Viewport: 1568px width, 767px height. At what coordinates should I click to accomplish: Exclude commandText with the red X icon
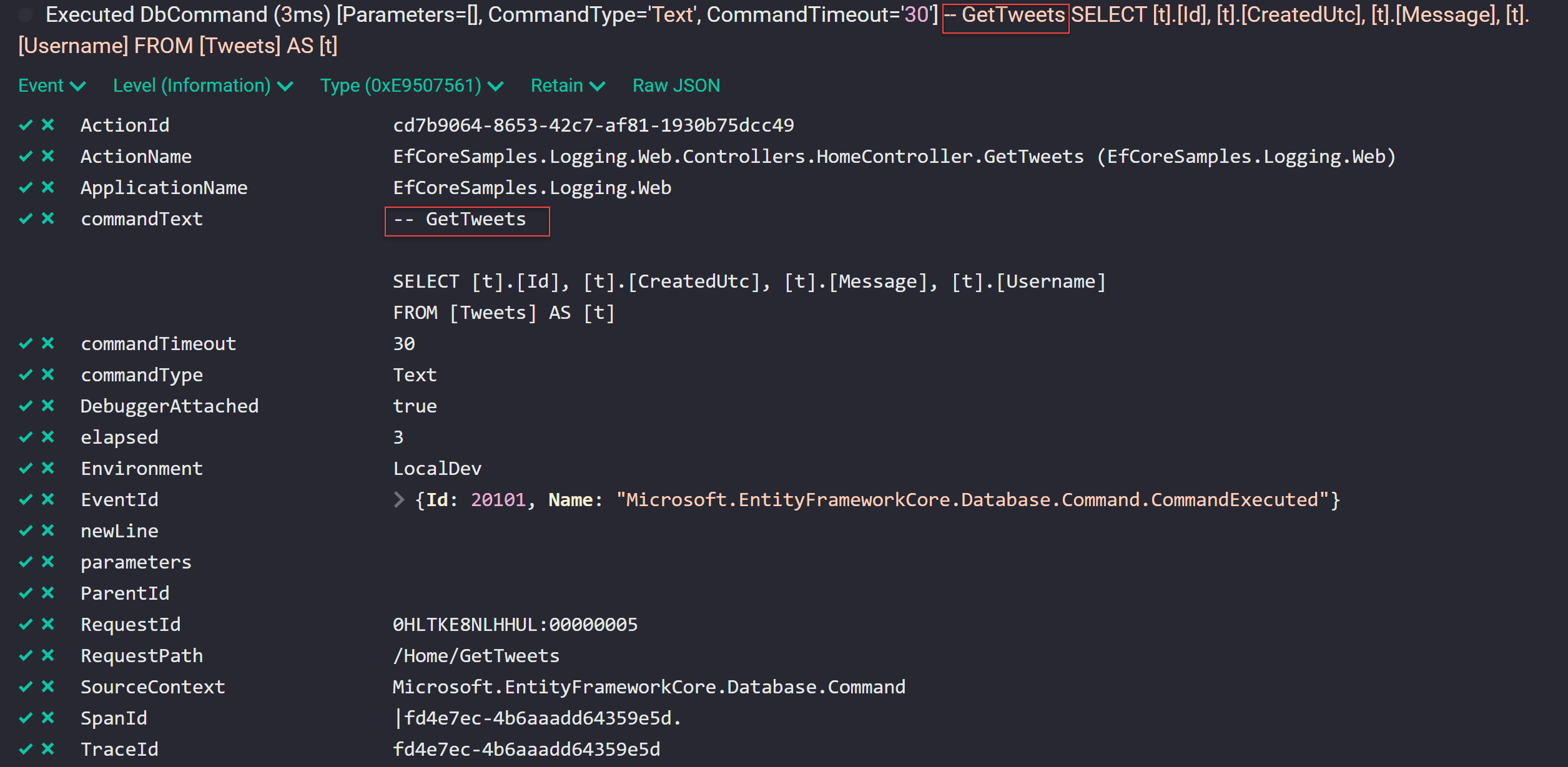(x=49, y=218)
